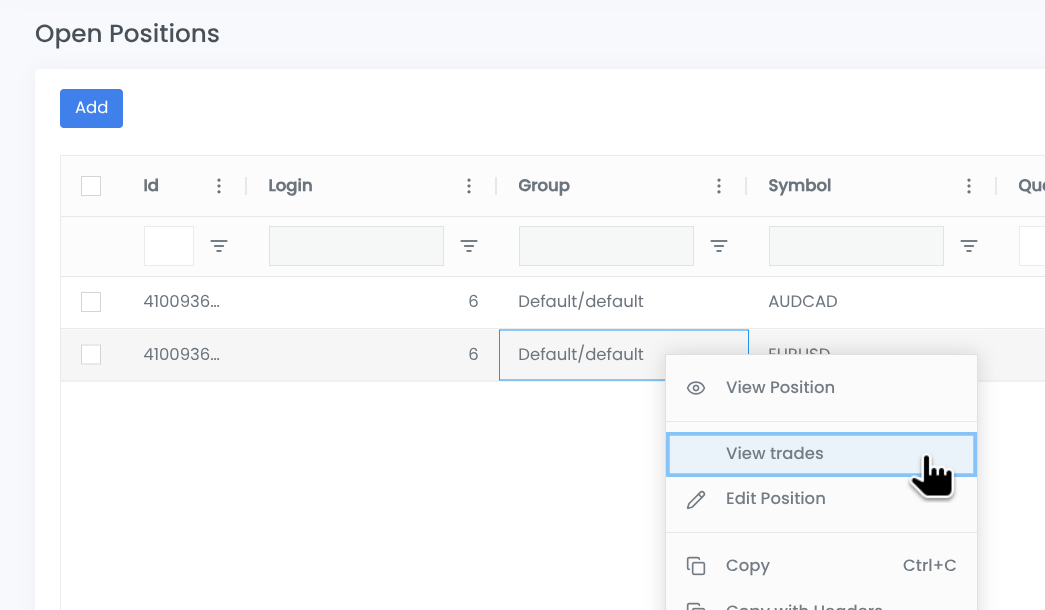
Task: Click the Group filter input box
Action: [606, 246]
